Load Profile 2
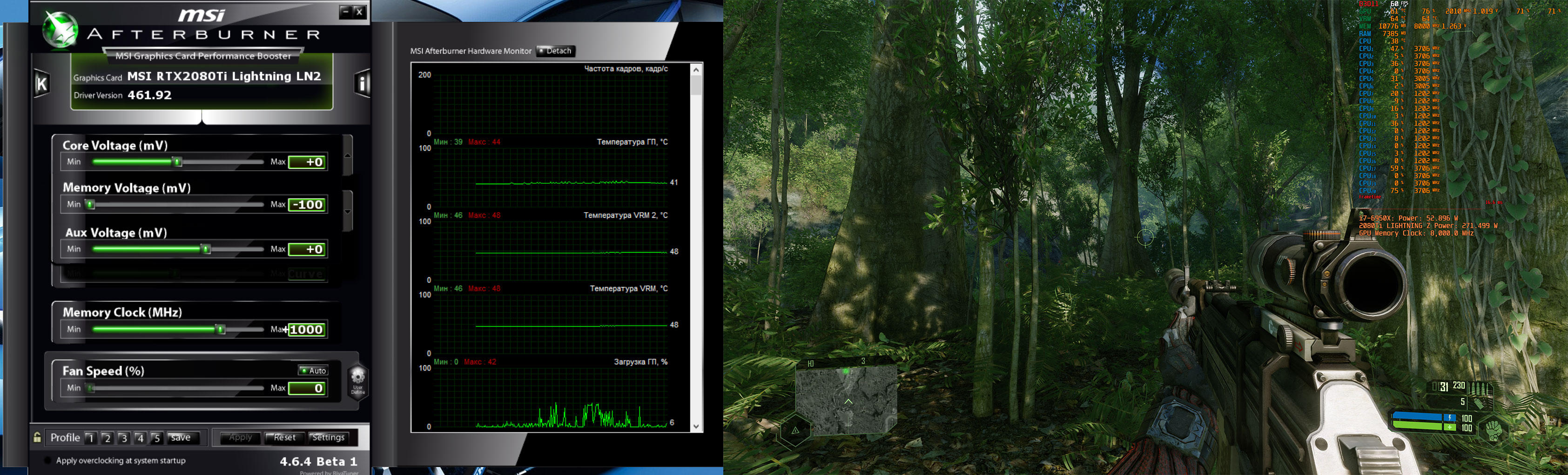Viewport: 1568px width, 475px height. pyautogui.click(x=107, y=438)
